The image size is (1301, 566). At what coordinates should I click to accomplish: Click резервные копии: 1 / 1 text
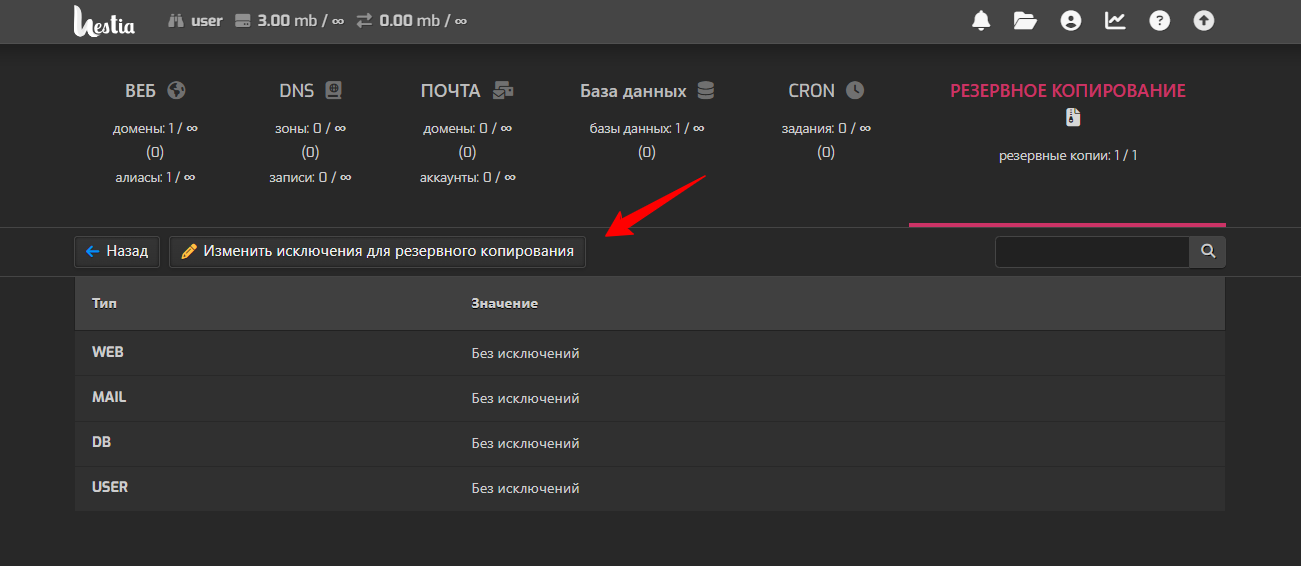click(x=1068, y=156)
